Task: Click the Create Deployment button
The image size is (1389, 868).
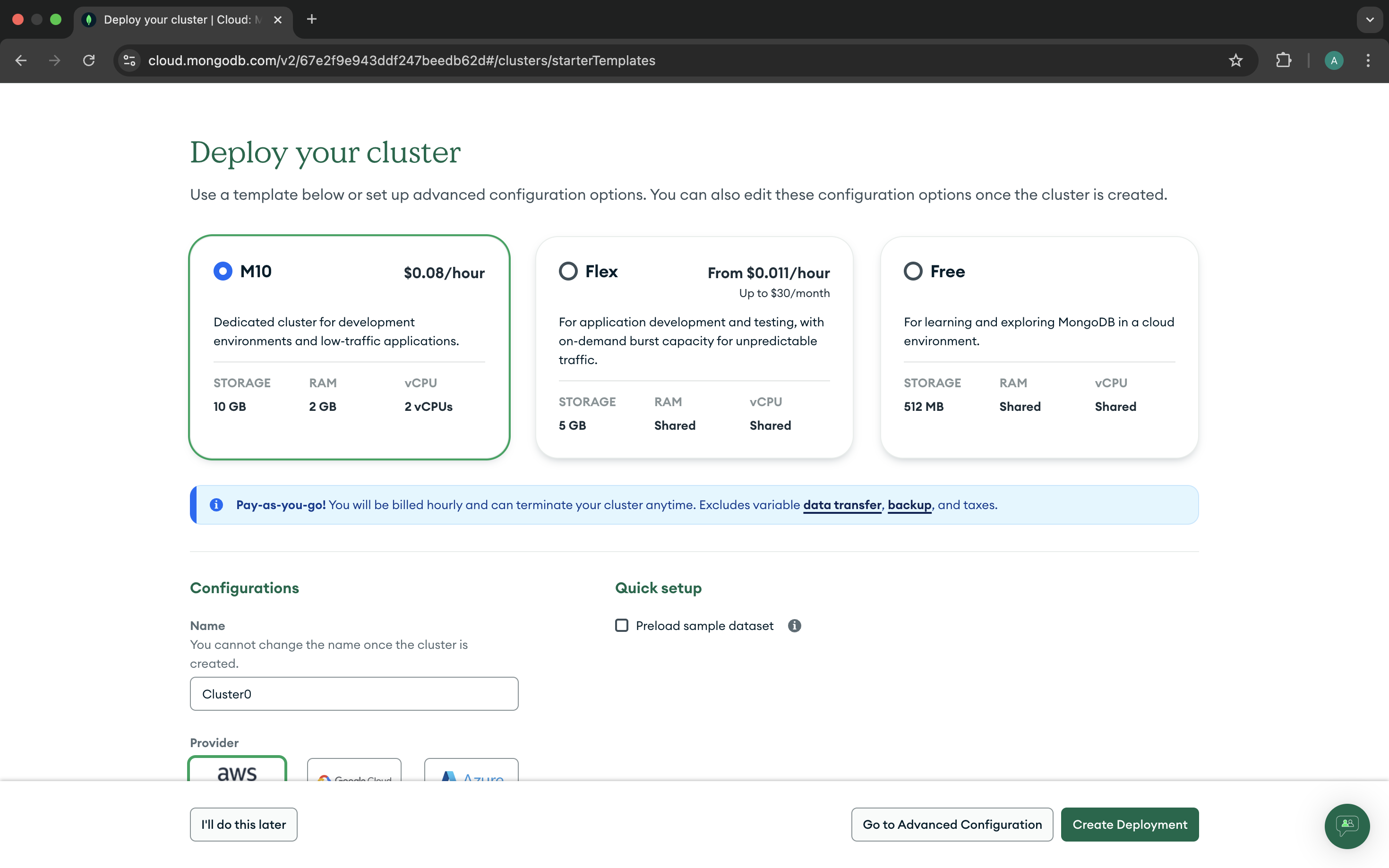Action: 1129,825
